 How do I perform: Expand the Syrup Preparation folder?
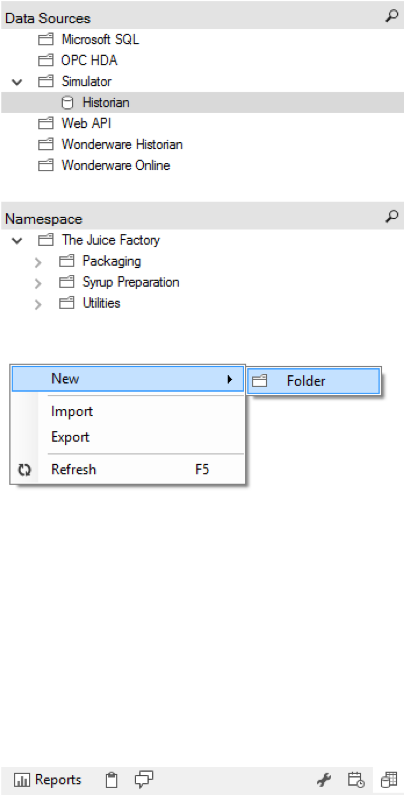coord(38,283)
